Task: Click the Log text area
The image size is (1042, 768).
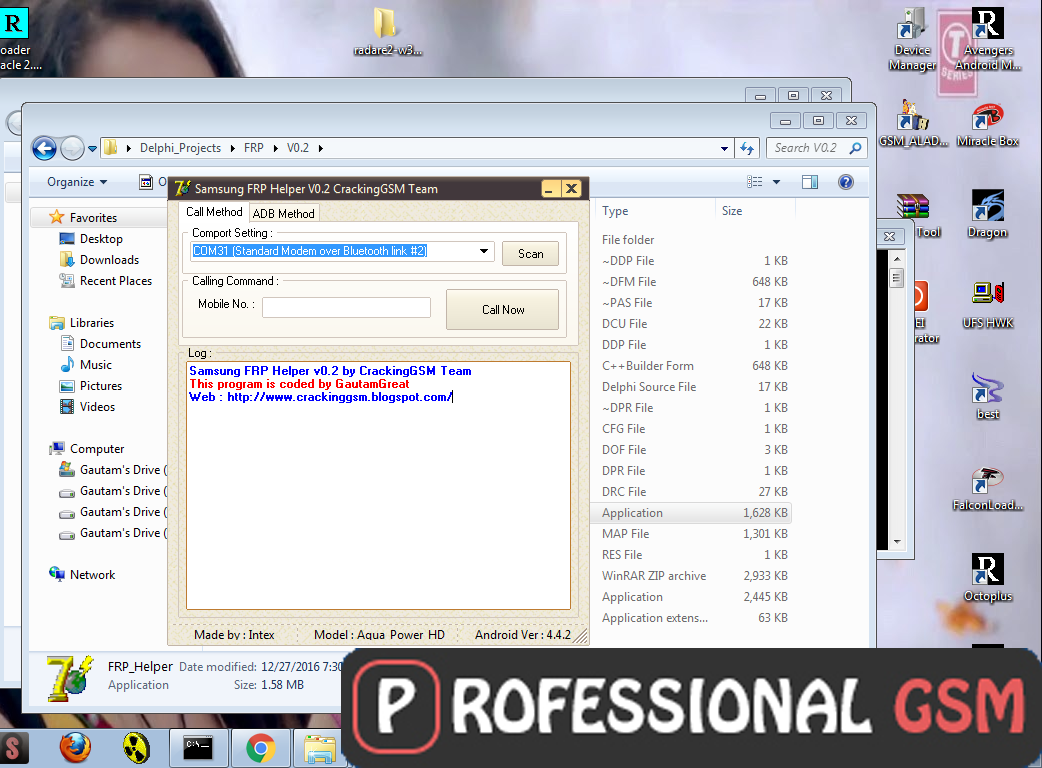Action: pos(378,485)
